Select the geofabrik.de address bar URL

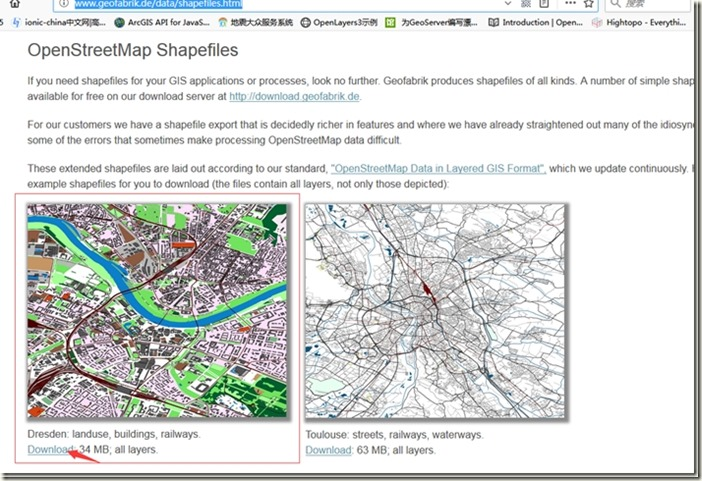(158, 4)
